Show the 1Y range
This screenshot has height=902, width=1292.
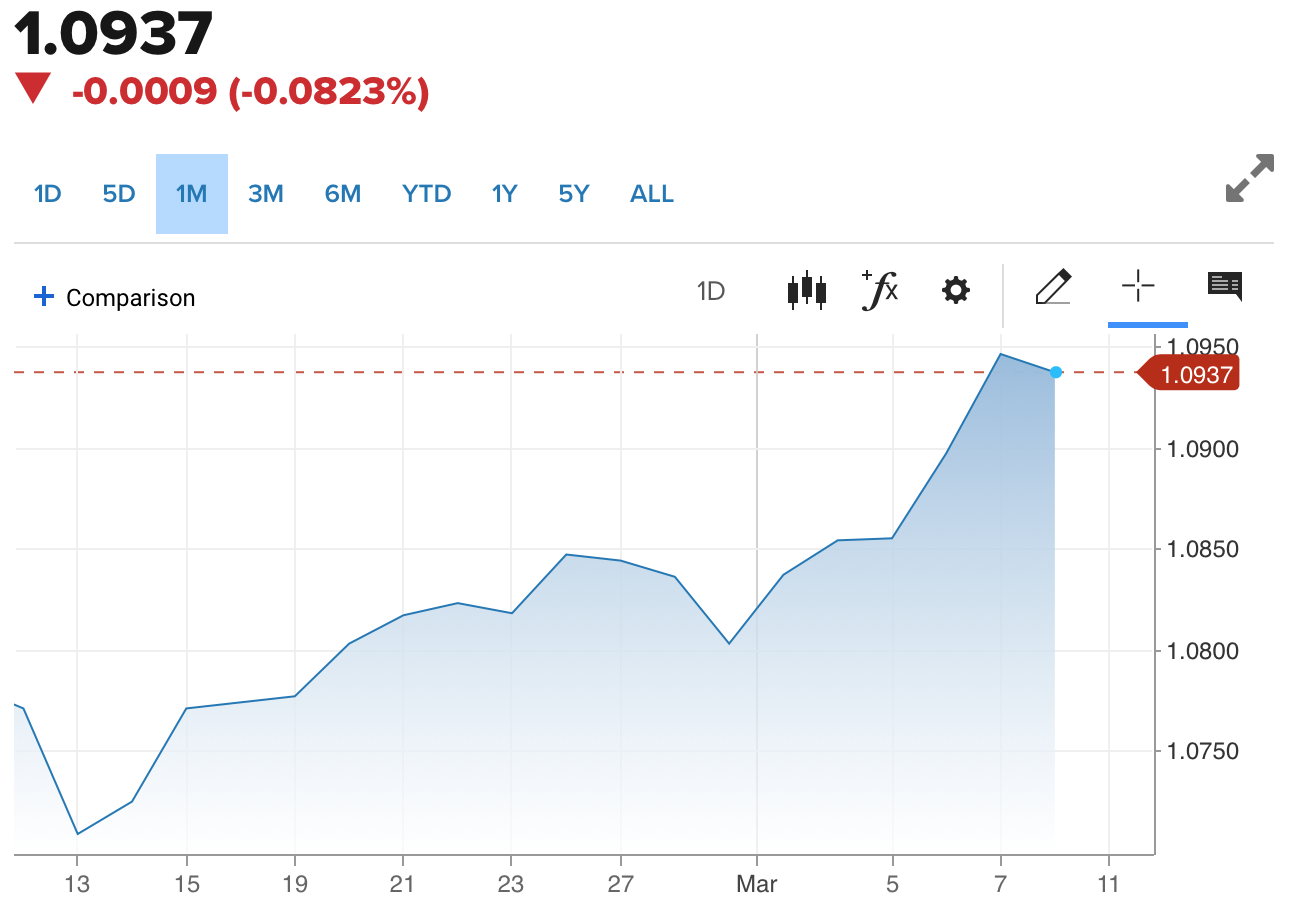tap(505, 194)
